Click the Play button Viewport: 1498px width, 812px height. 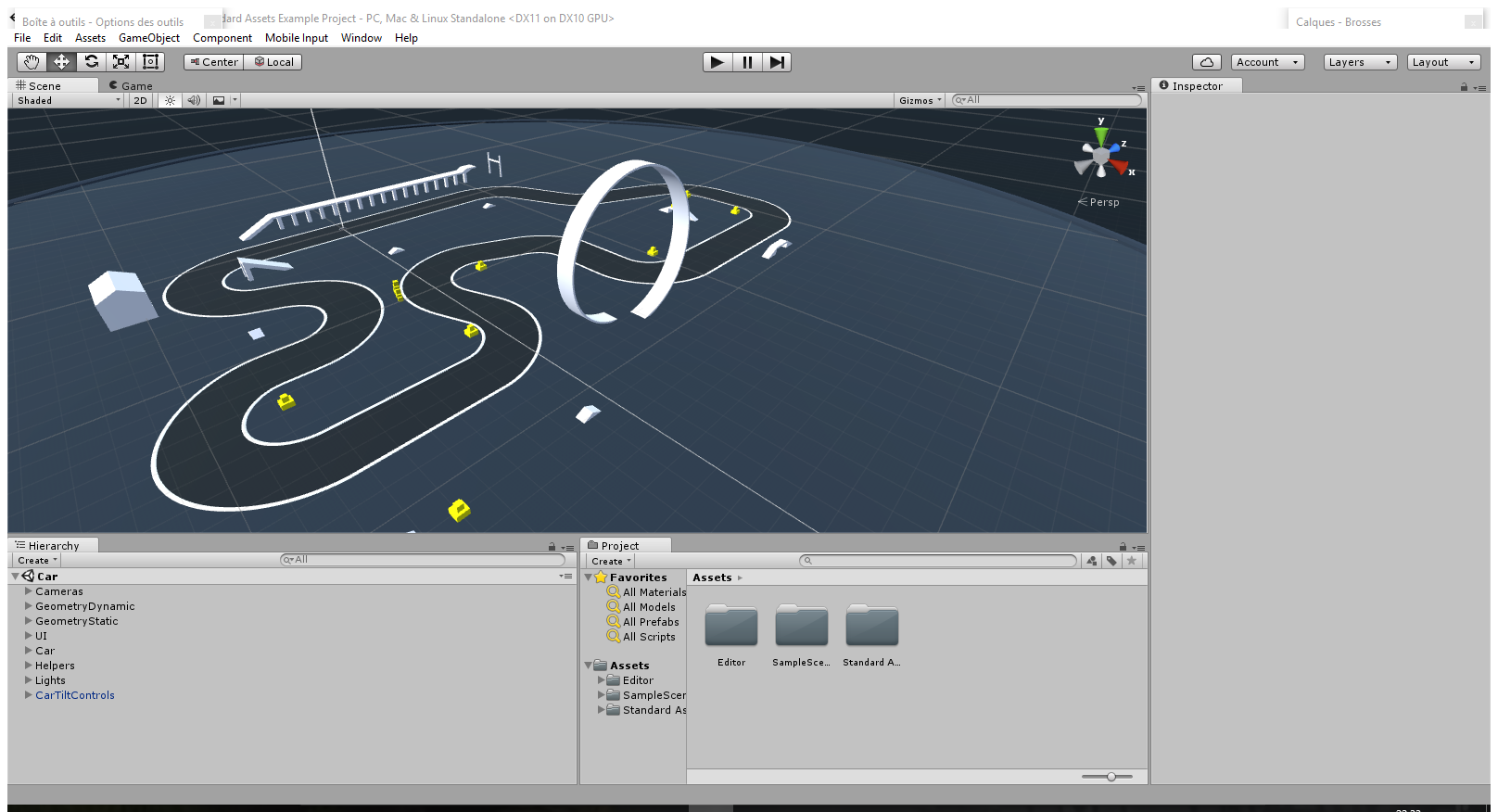pyautogui.click(x=717, y=62)
